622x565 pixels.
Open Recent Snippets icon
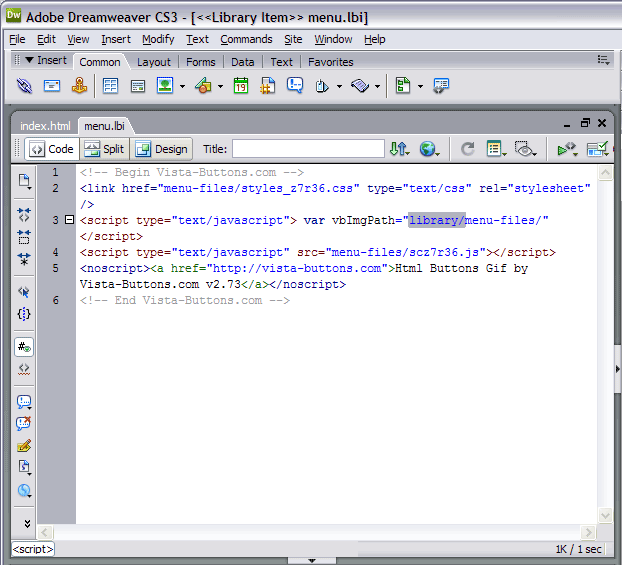24,467
